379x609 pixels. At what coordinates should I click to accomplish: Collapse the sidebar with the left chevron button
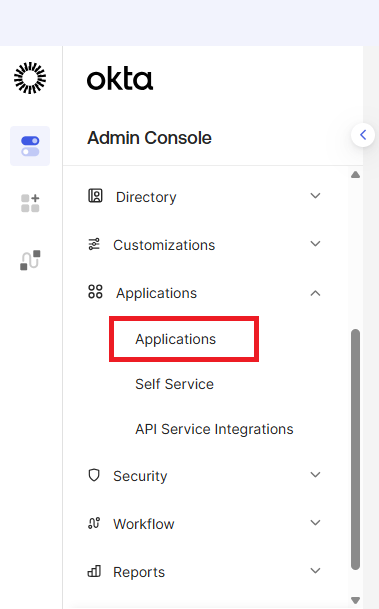(x=363, y=135)
